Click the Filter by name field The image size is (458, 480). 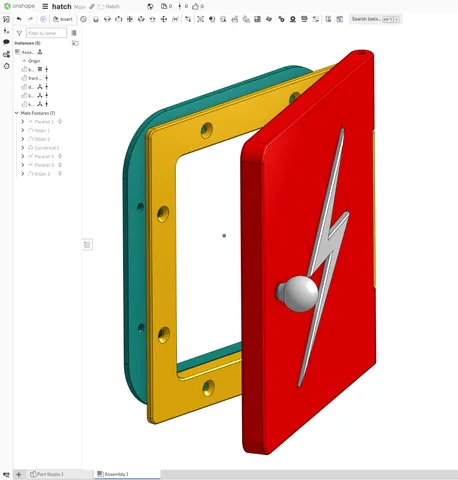coord(46,33)
